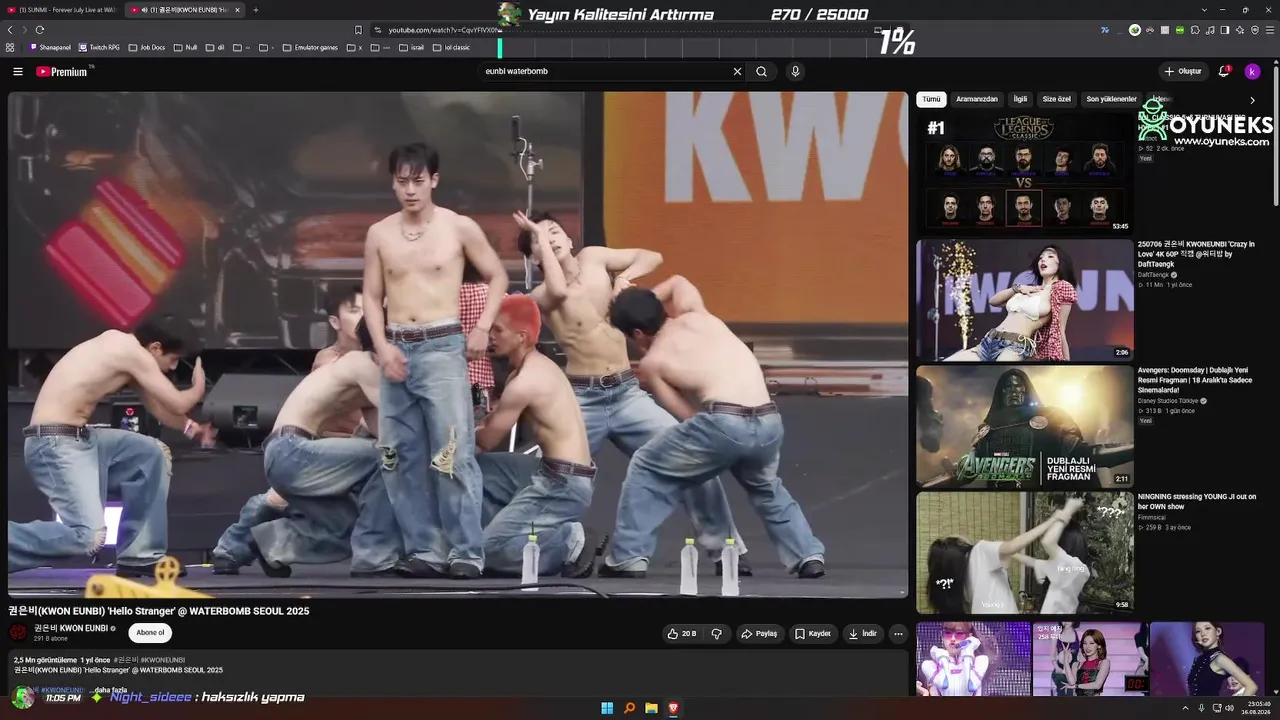Open more actions three-dot menu under video
Viewport: 1280px width, 720px height.
898,633
